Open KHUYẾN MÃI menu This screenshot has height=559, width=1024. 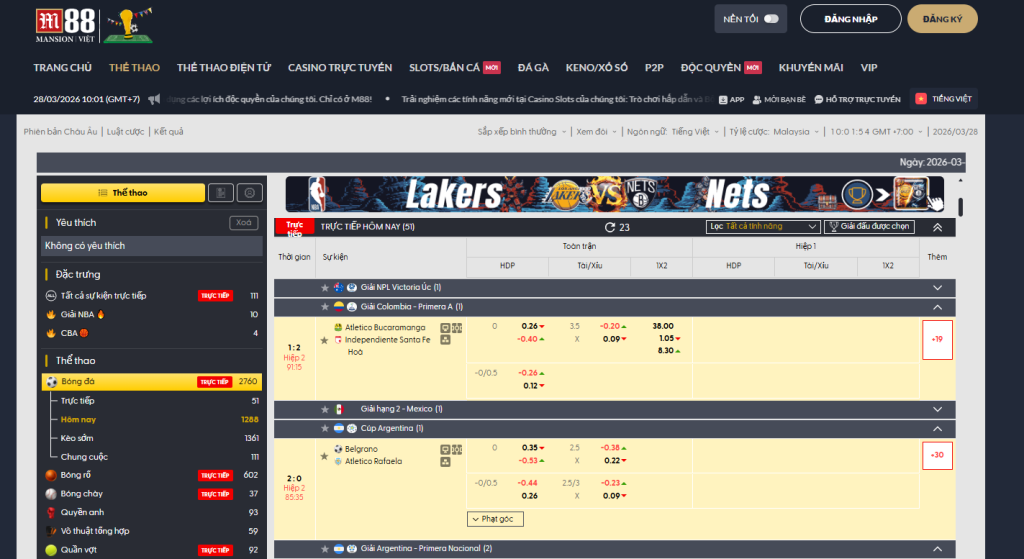pyautogui.click(x=810, y=67)
